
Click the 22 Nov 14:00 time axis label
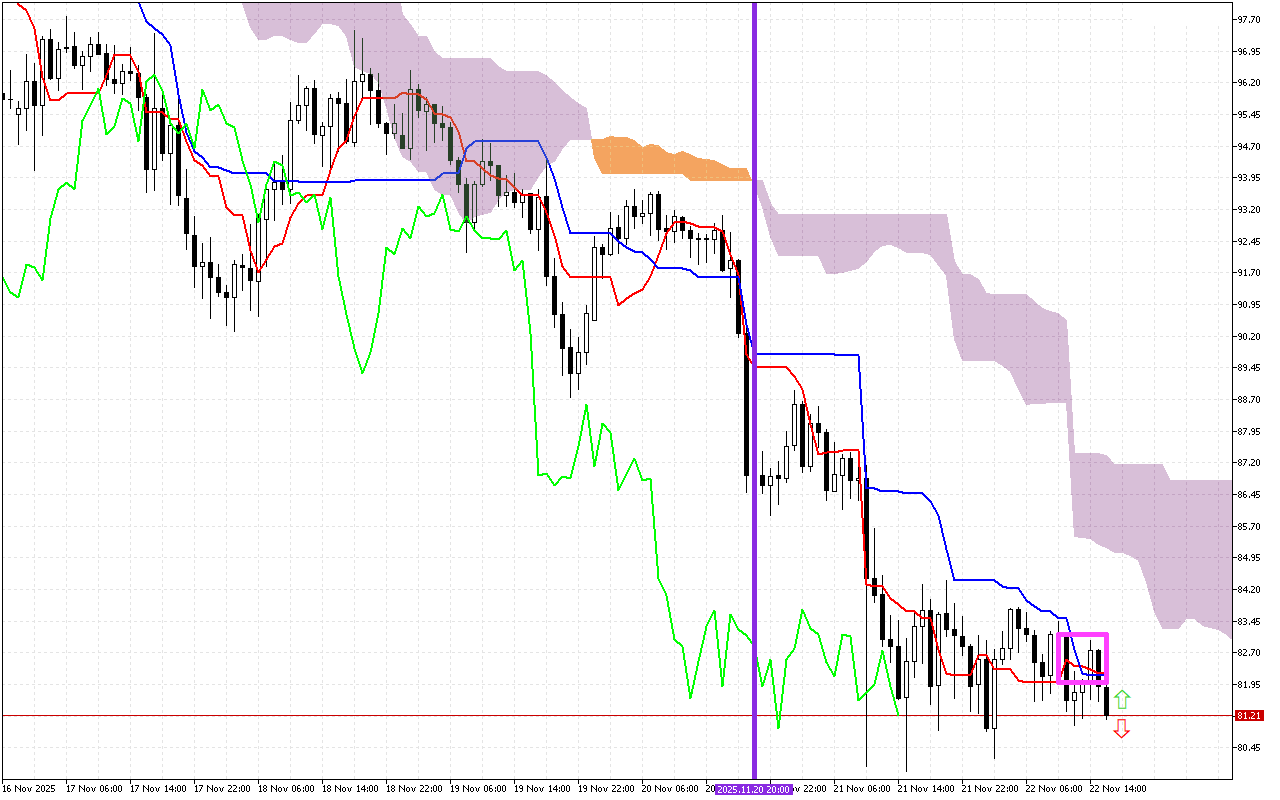(x=1117, y=789)
